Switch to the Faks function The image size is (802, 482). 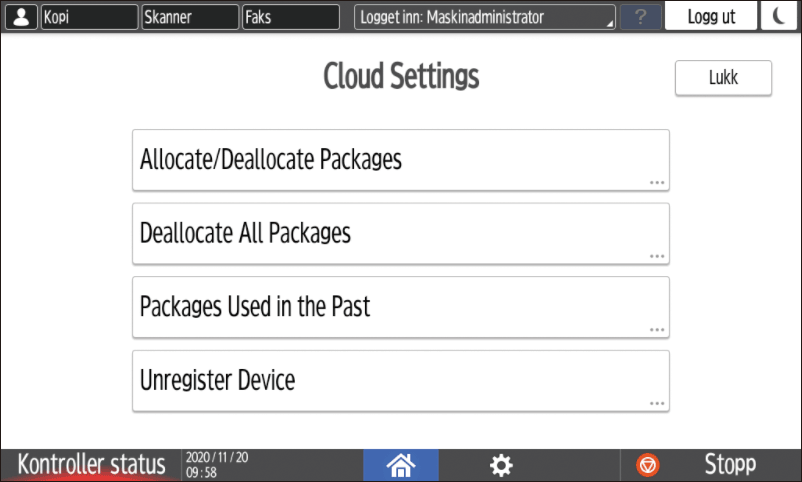tap(291, 17)
